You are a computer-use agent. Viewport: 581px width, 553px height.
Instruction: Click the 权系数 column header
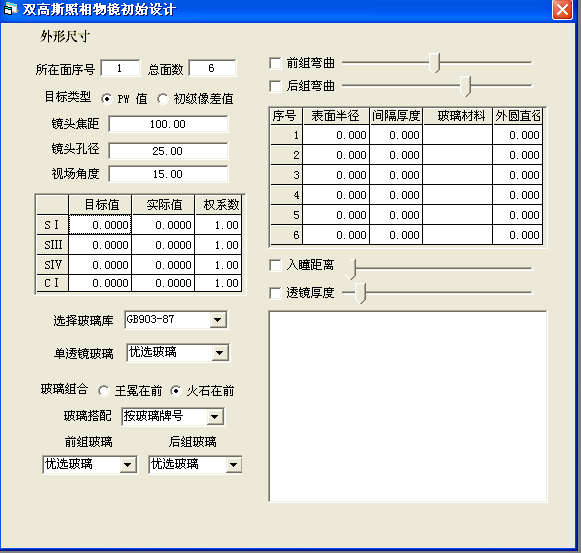tap(218, 205)
